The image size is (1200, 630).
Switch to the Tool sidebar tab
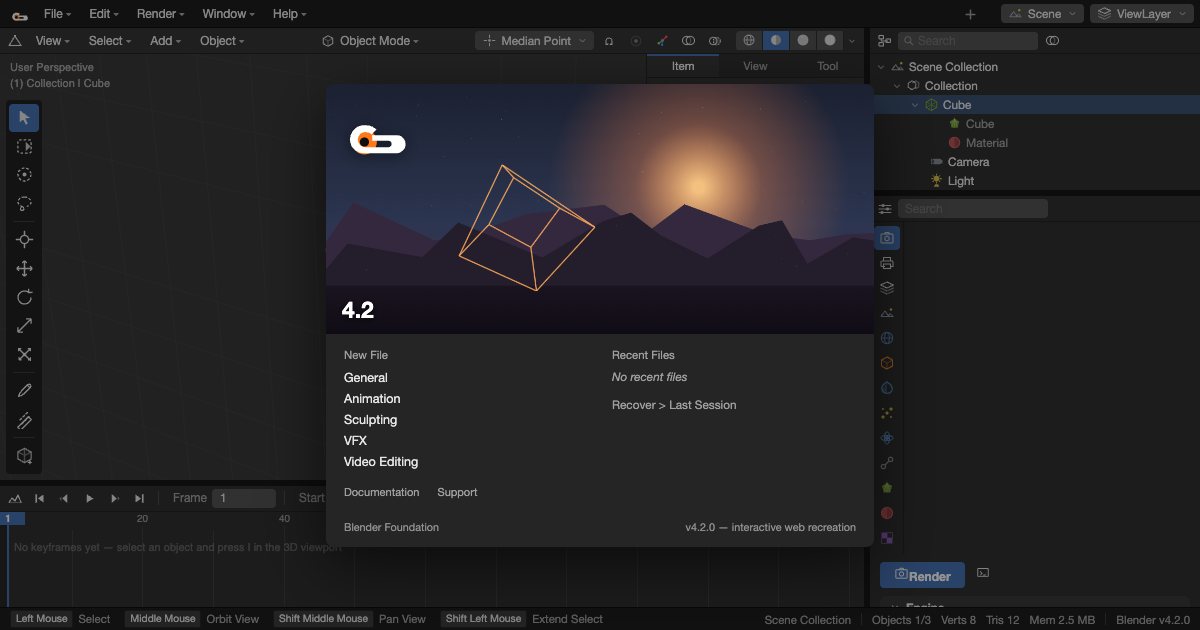[828, 66]
